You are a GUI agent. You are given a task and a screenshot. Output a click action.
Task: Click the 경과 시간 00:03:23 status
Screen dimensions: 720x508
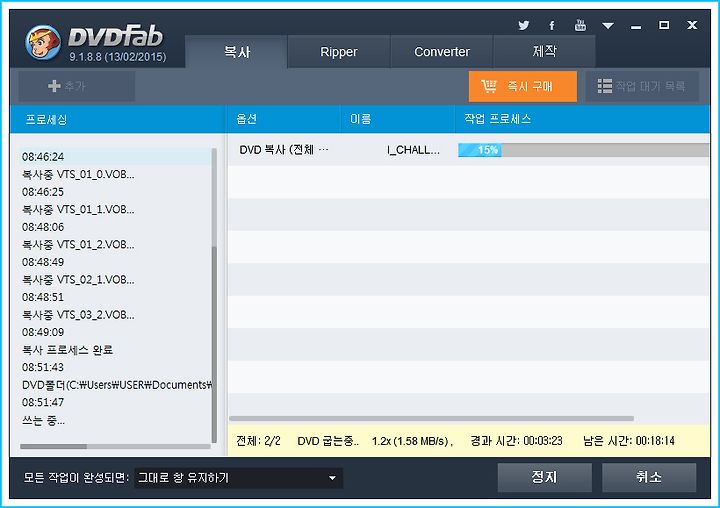tap(516, 441)
